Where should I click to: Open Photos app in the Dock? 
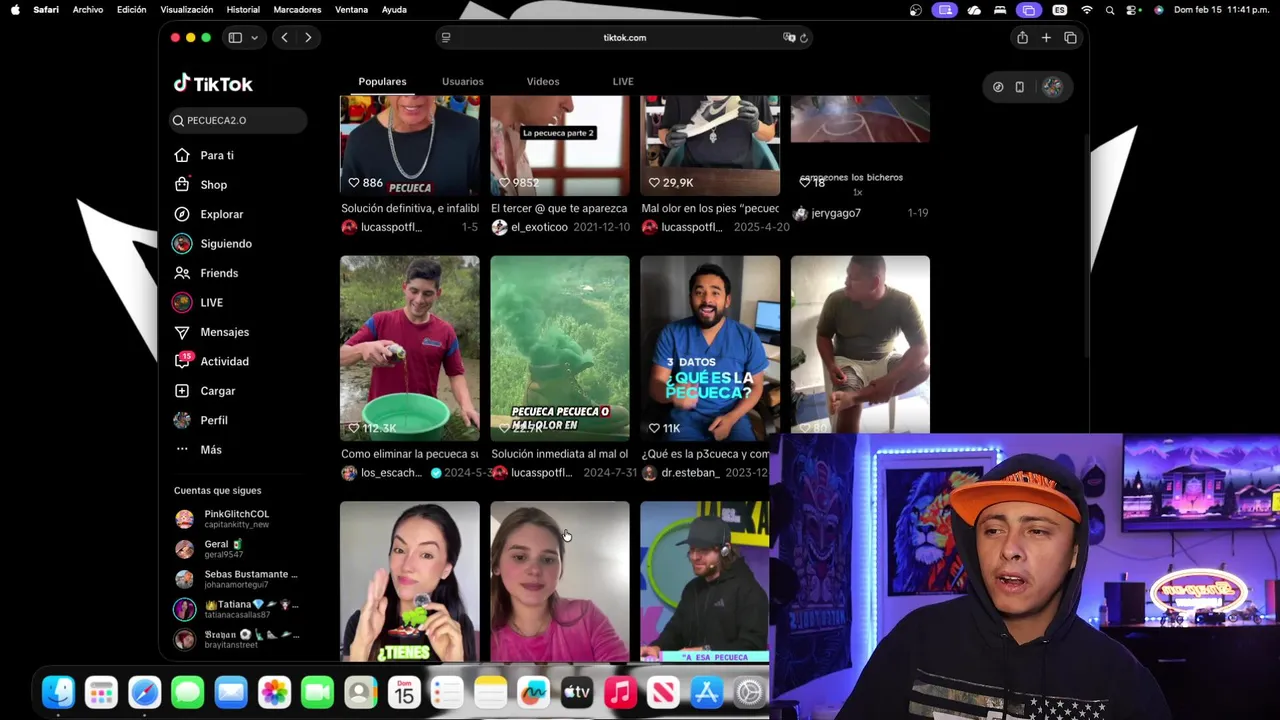274,692
